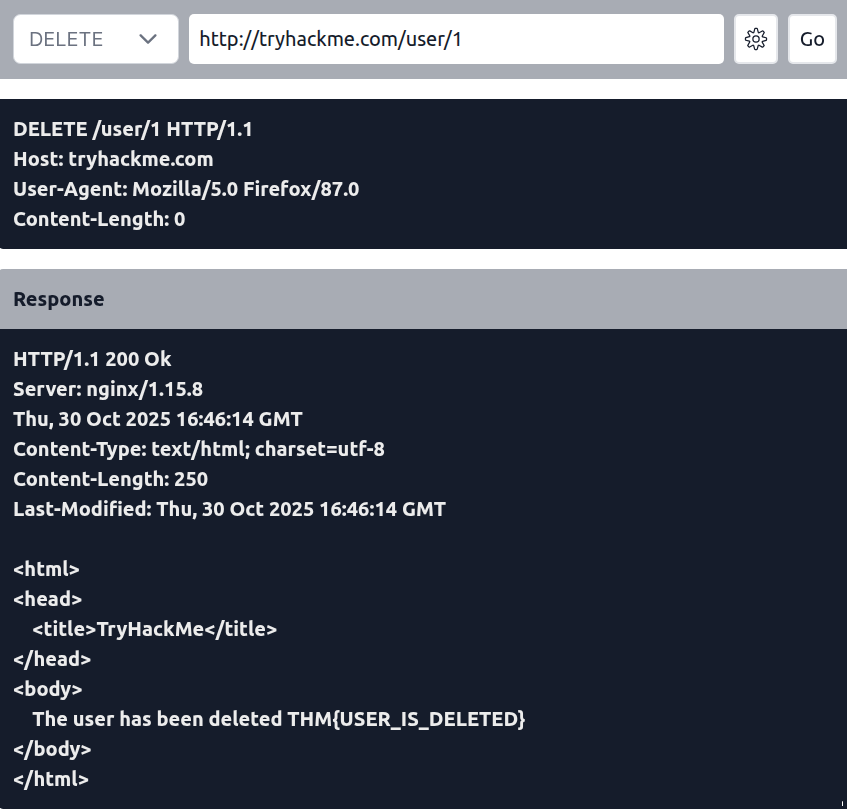This screenshot has height=810, width=847.
Task: Click the closing </html> tag line
Action: pyautogui.click(x=51, y=779)
